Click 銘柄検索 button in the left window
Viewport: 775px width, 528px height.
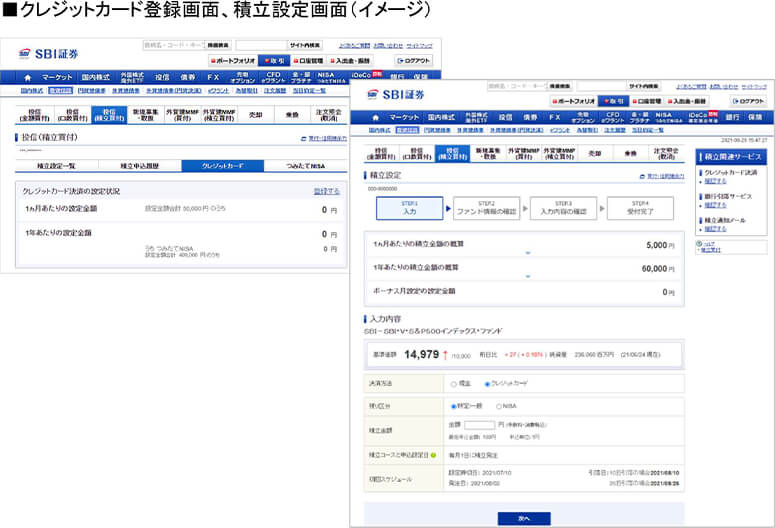point(218,45)
